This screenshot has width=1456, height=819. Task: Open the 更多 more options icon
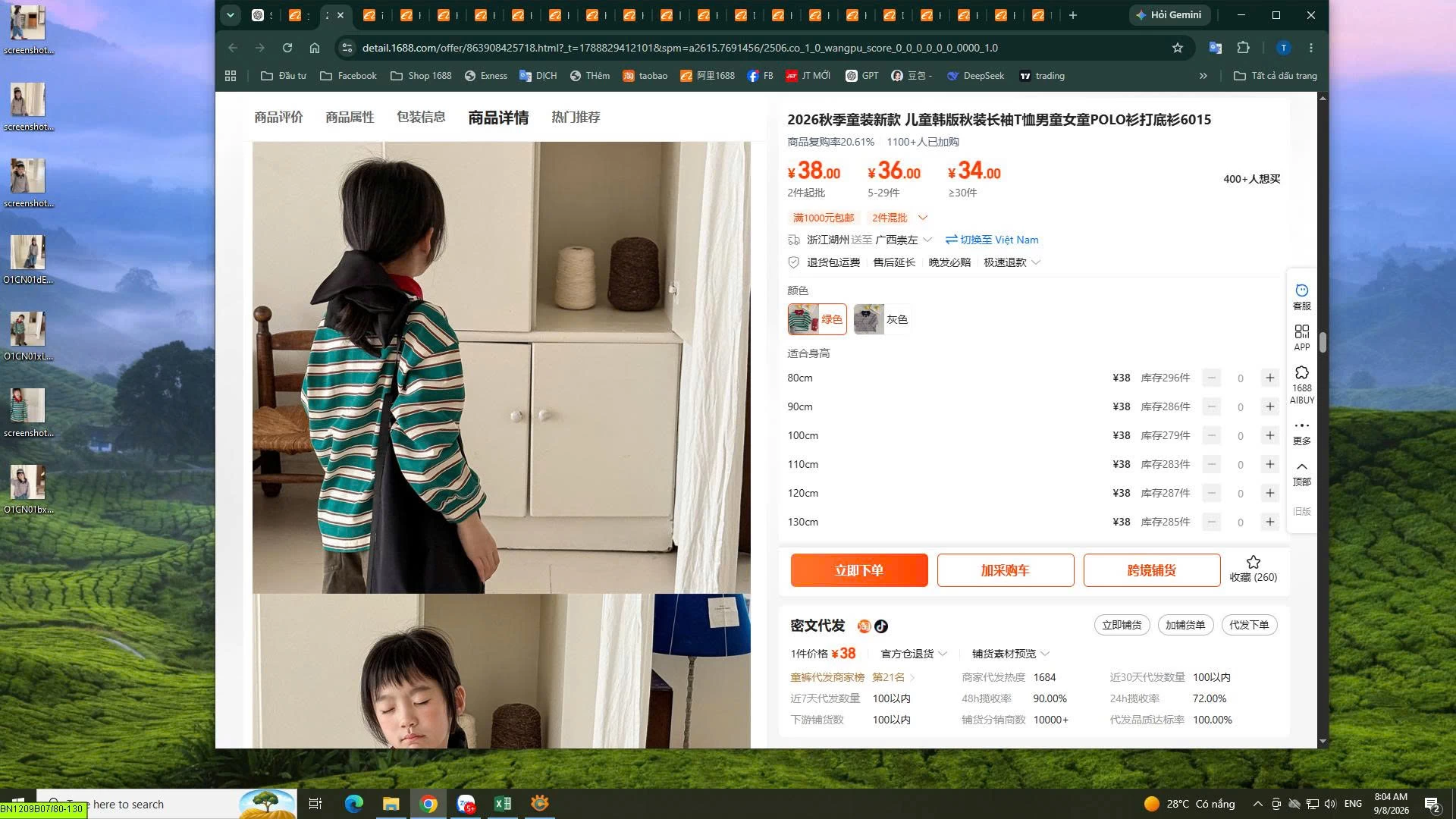[1301, 432]
